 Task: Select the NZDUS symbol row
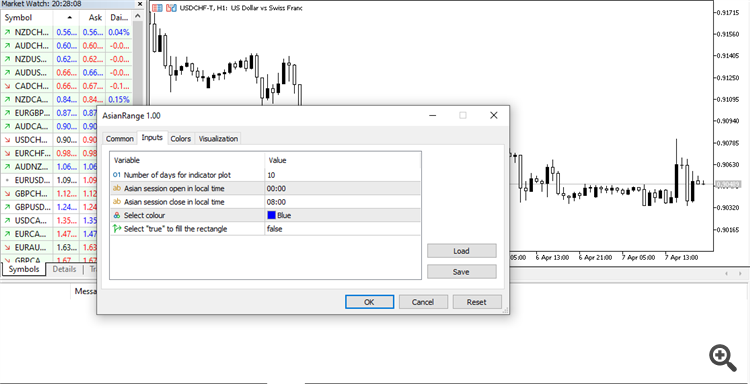coord(66,59)
